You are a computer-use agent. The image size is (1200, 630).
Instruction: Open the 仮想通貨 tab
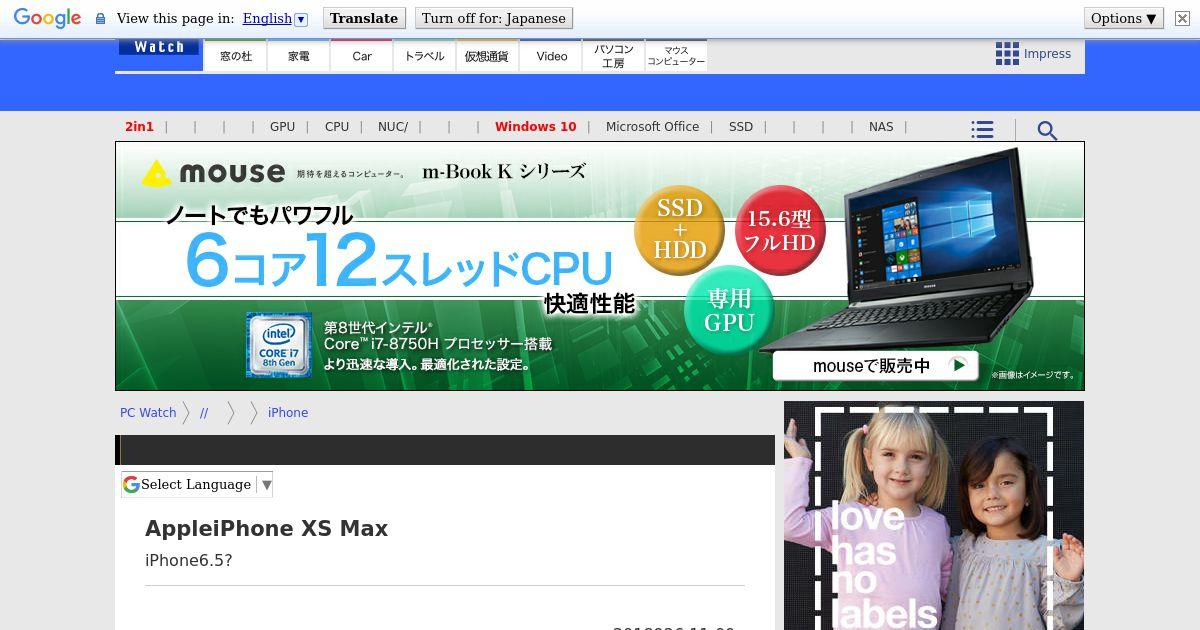(487, 56)
